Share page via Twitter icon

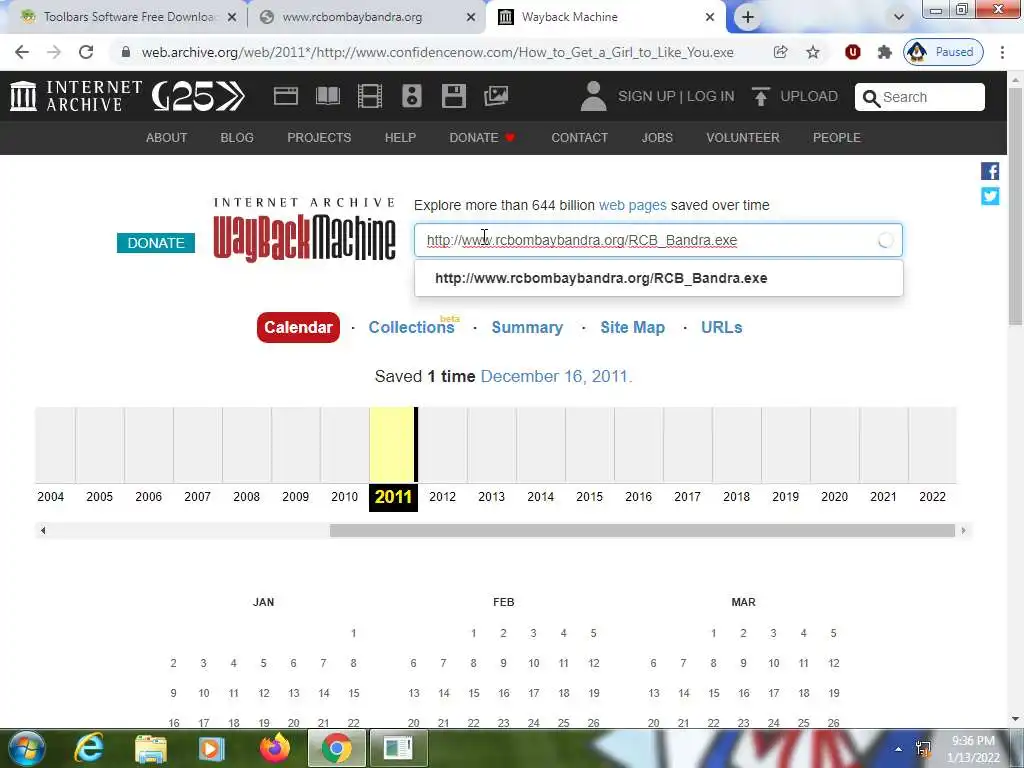(989, 196)
